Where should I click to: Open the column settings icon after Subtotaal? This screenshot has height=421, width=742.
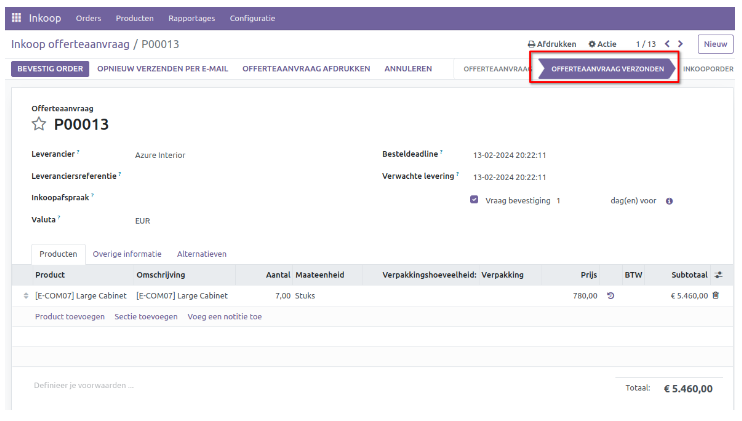[717, 275]
